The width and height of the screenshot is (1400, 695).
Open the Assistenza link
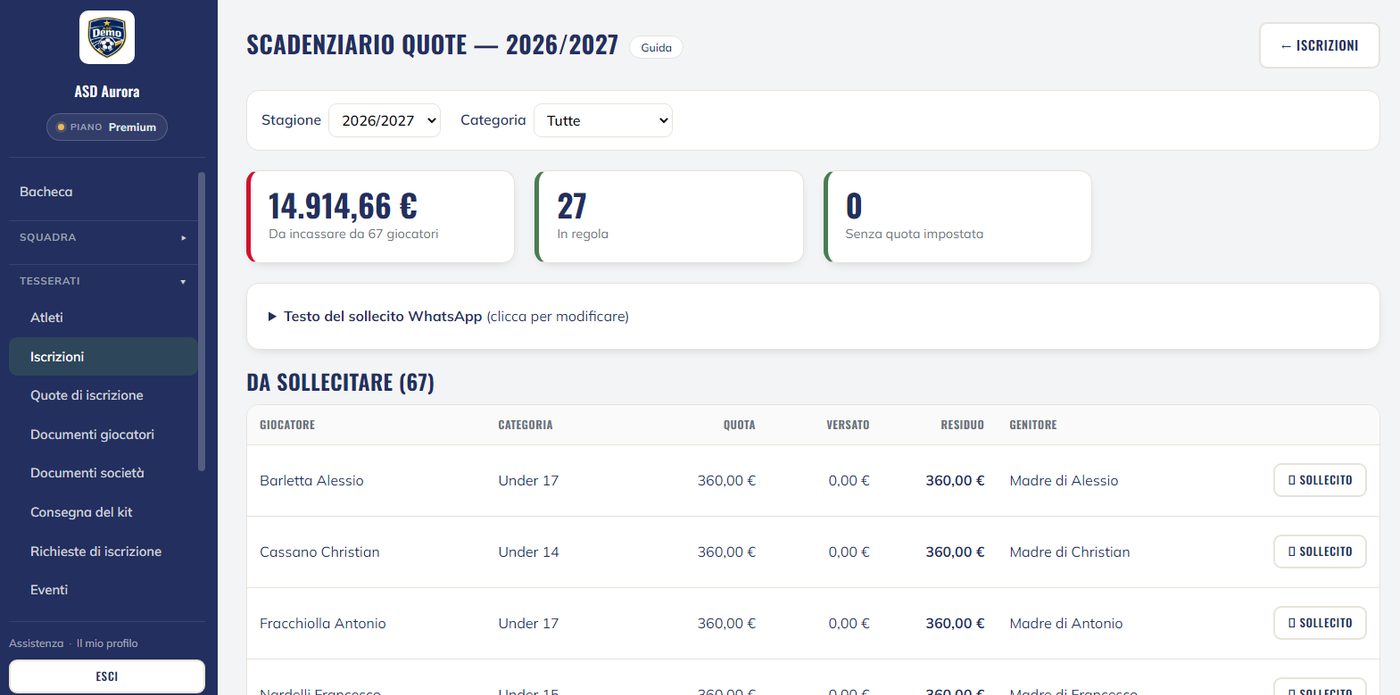tap(37, 643)
